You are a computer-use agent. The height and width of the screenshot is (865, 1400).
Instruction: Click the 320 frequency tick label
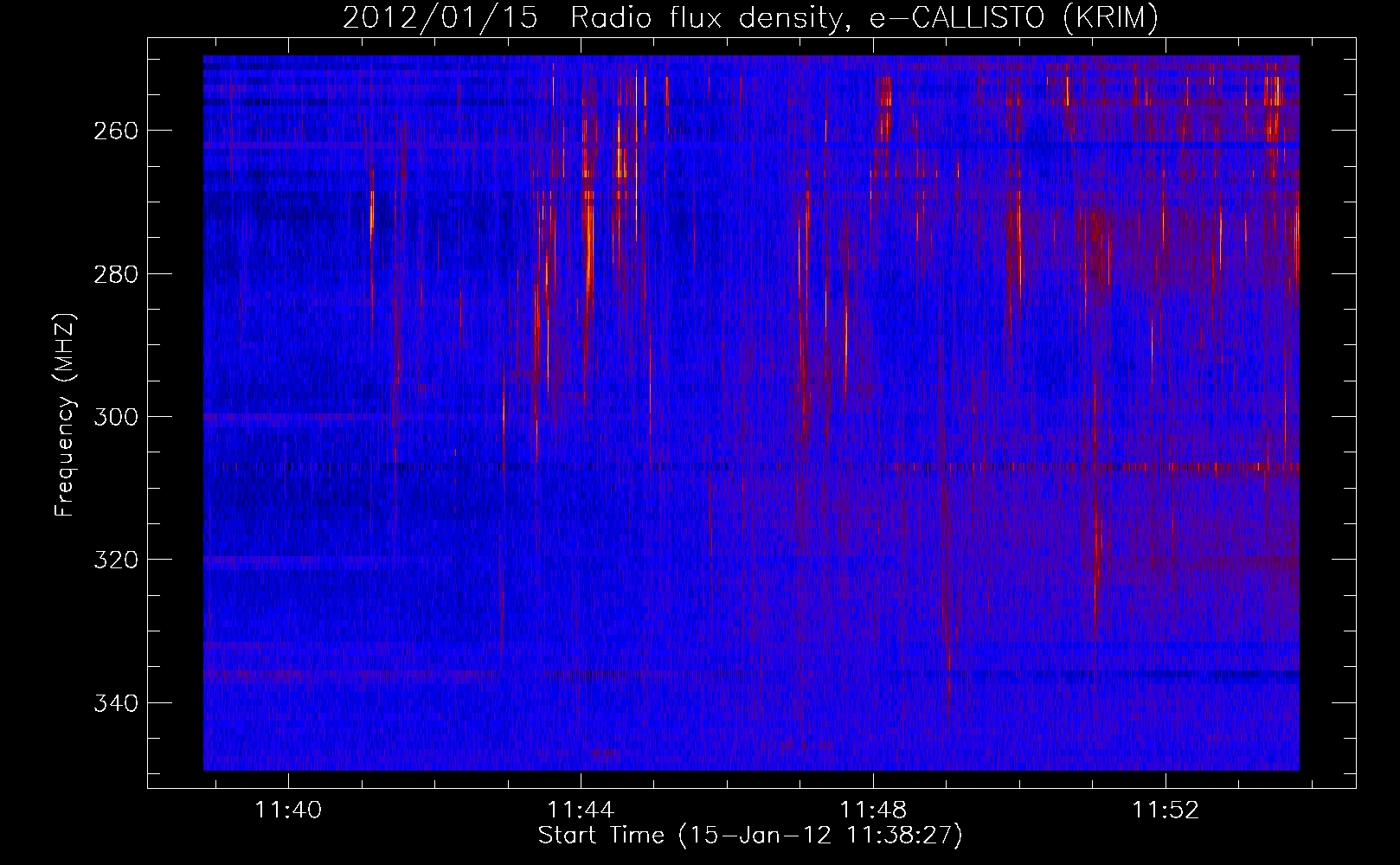[x=115, y=560]
